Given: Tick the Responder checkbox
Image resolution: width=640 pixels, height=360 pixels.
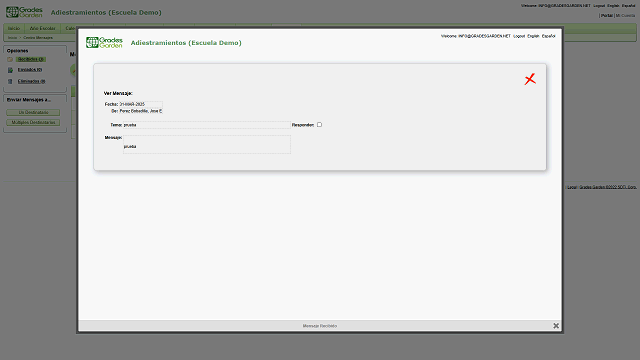Looking at the screenshot, I should click(319, 124).
